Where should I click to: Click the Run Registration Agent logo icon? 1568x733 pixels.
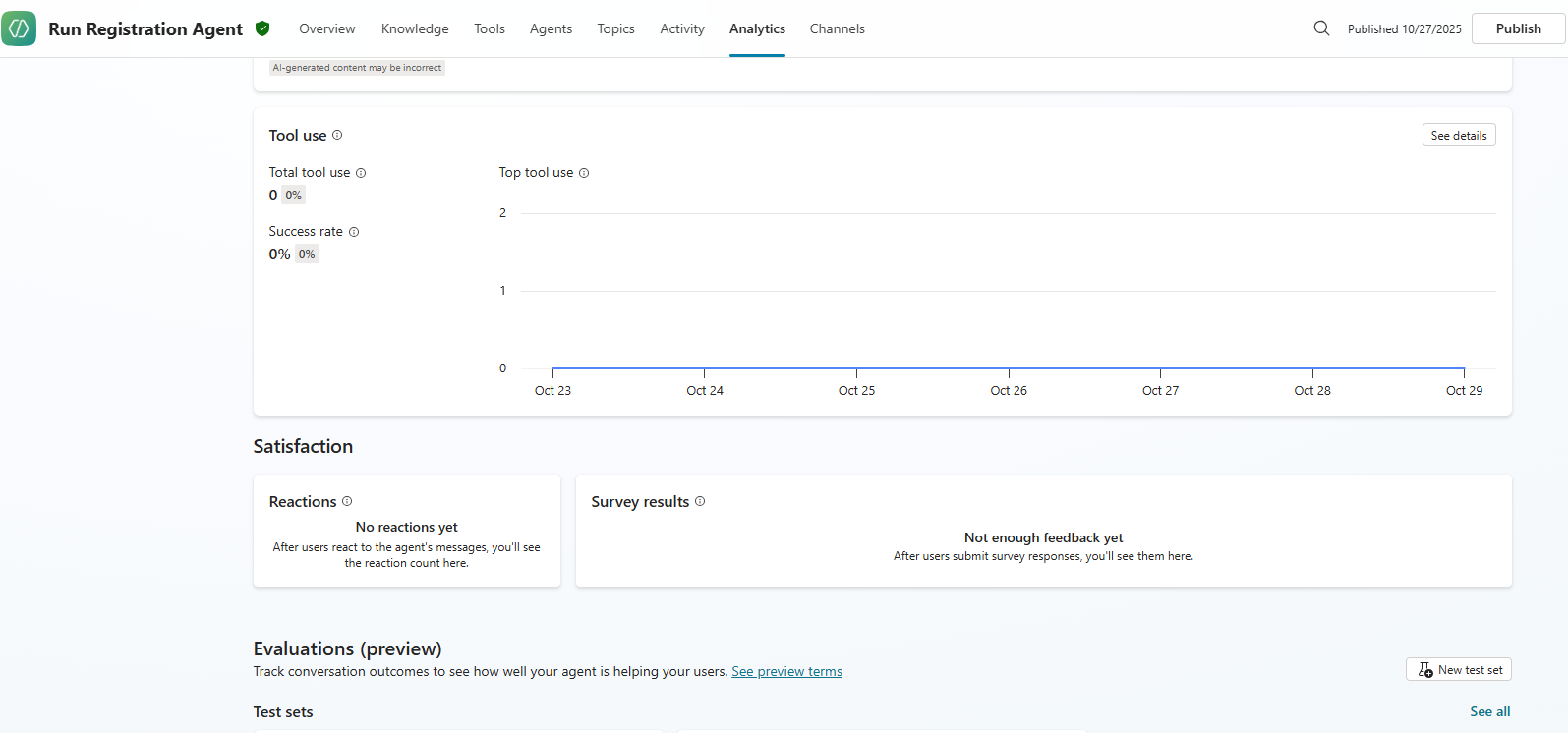click(x=19, y=28)
